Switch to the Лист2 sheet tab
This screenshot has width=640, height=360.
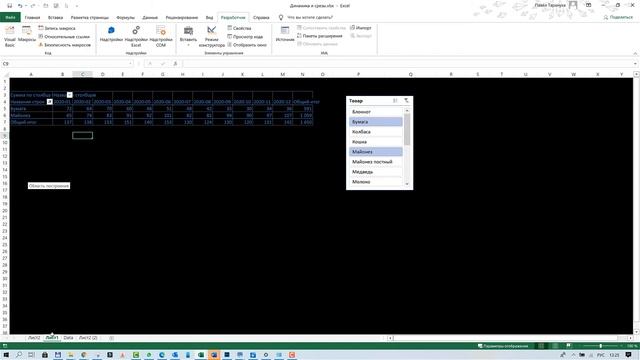(34, 338)
